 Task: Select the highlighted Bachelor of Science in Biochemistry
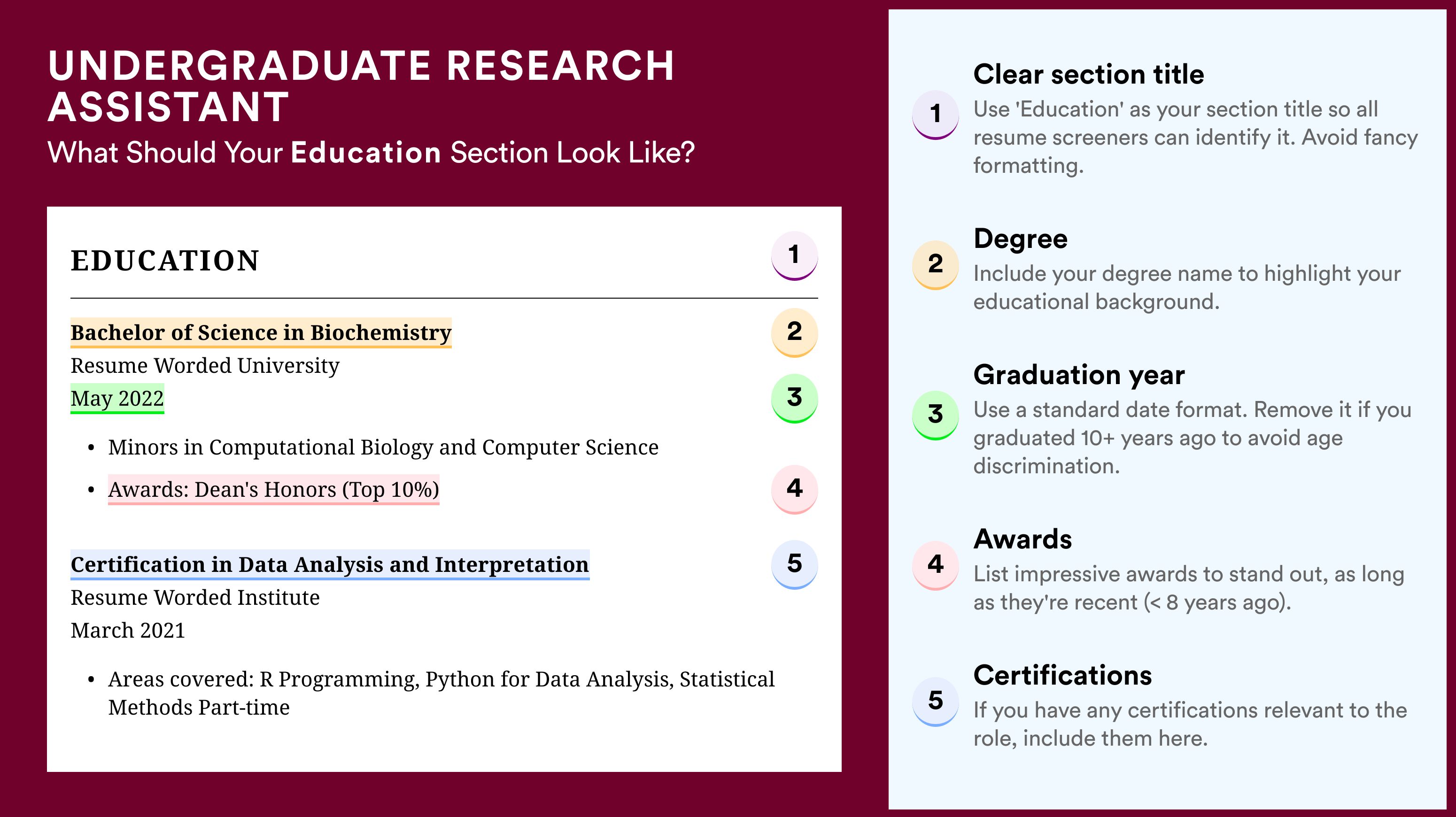point(261,333)
